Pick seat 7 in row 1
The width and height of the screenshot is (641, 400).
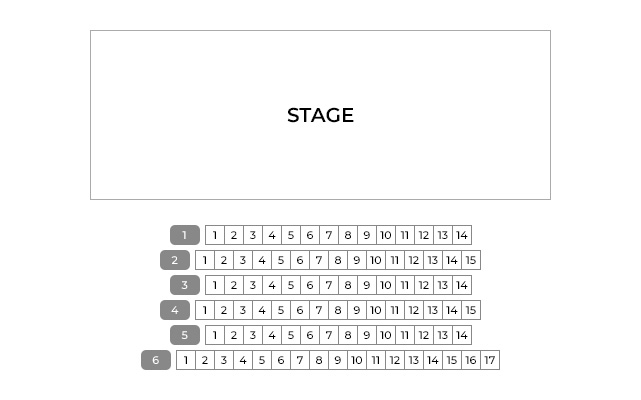click(328, 235)
